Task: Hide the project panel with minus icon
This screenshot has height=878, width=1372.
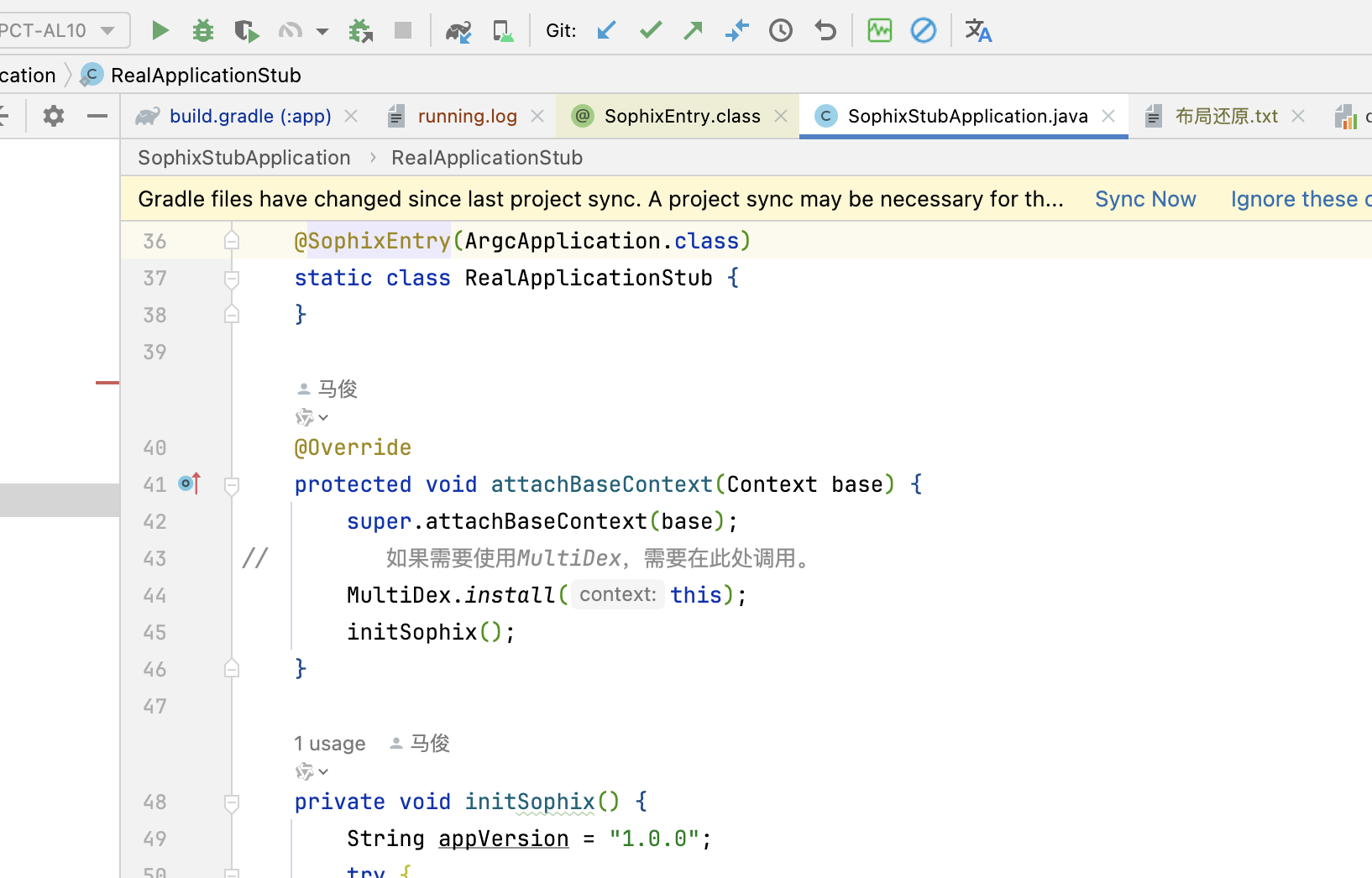Action: tap(97, 116)
